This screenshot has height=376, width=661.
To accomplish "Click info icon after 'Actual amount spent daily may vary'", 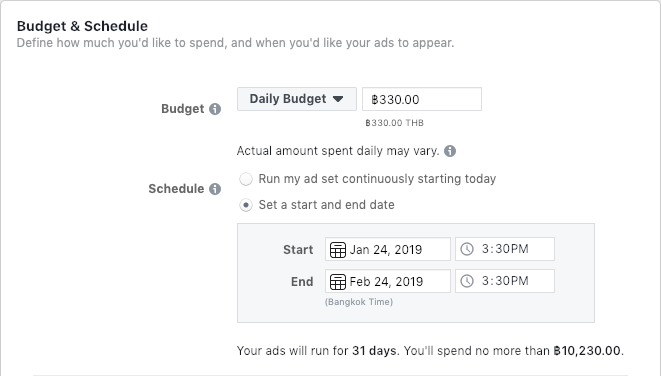I will tap(450, 151).
